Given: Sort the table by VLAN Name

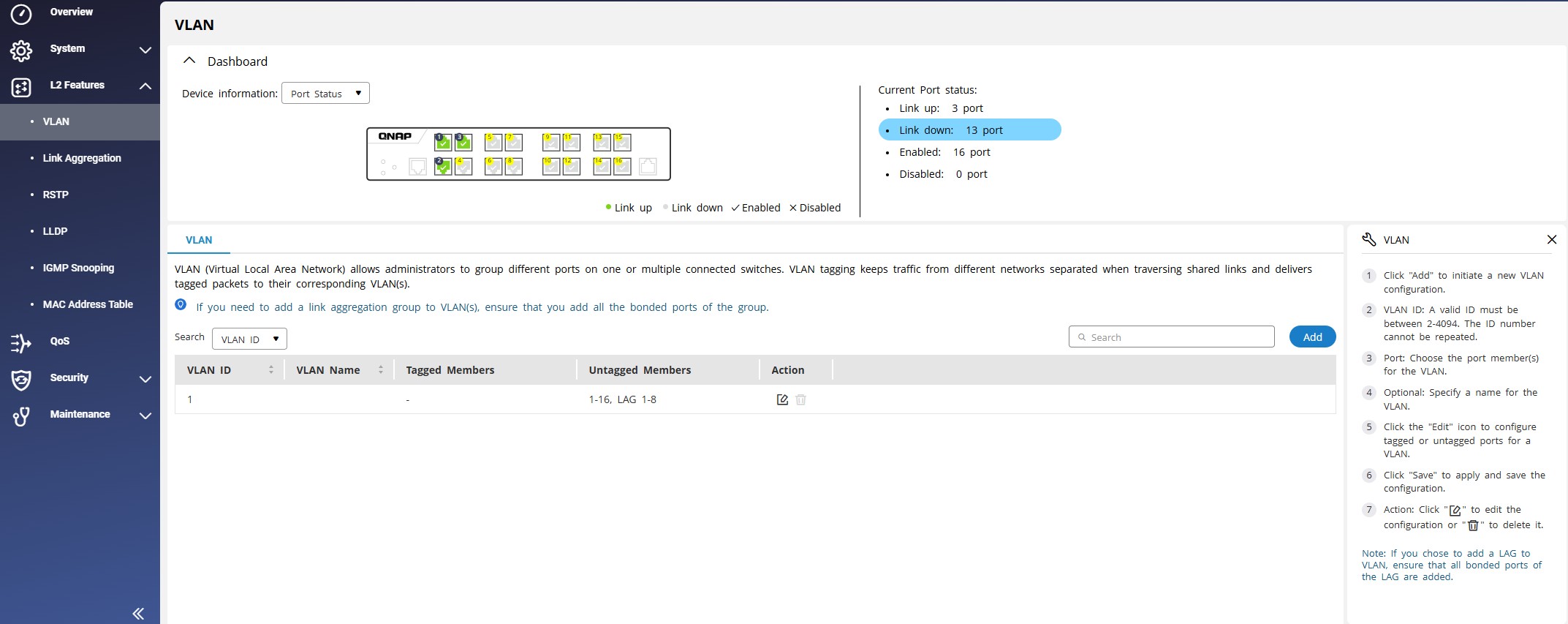Looking at the screenshot, I should pyautogui.click(x=381, y=370).
